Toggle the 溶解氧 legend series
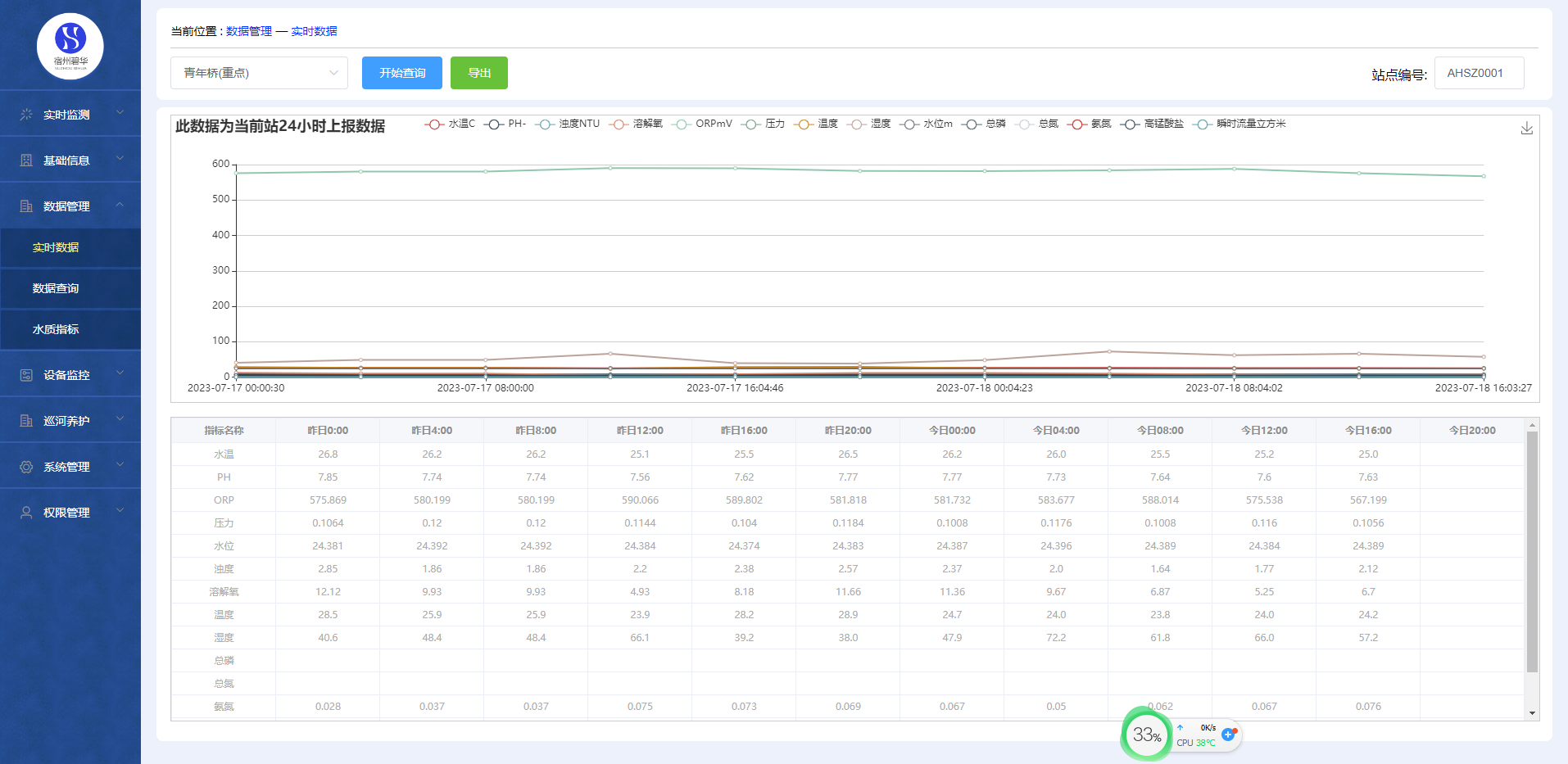1568x764 pixels. (636, 124)
